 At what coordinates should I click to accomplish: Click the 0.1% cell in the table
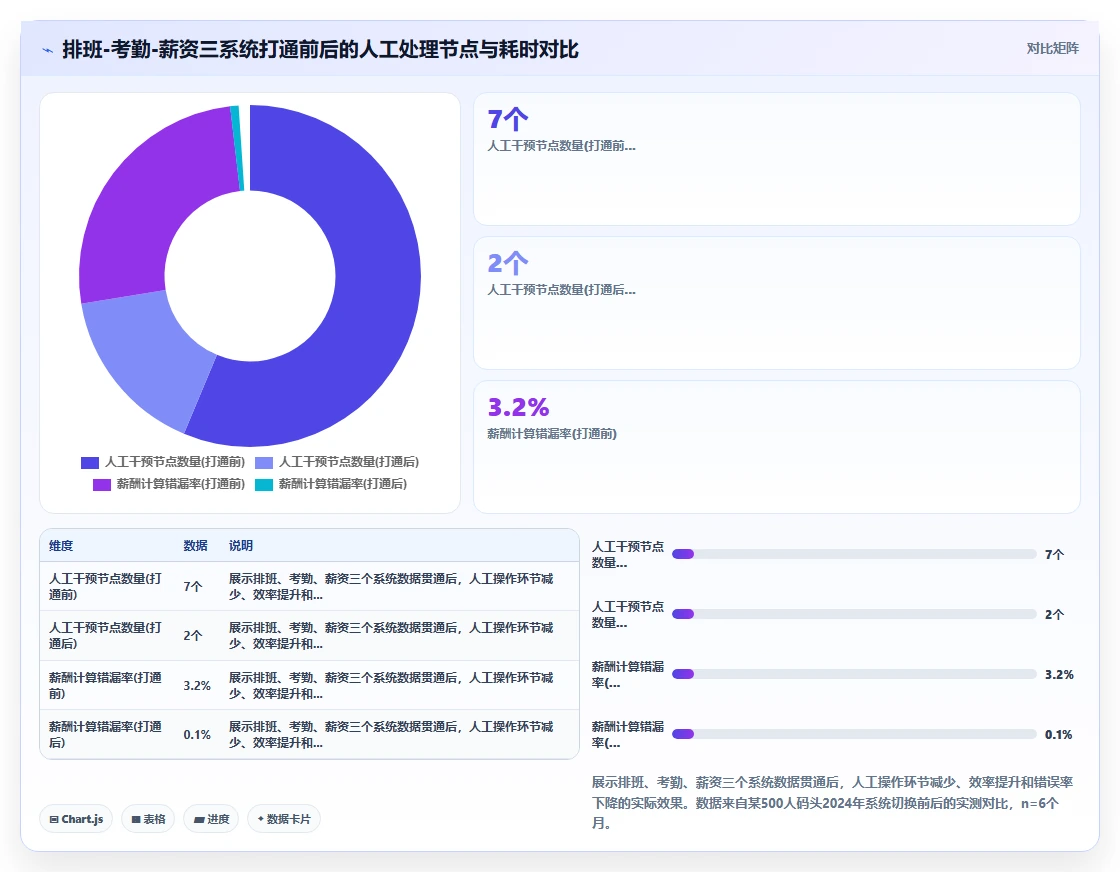(x=196, y=735)
